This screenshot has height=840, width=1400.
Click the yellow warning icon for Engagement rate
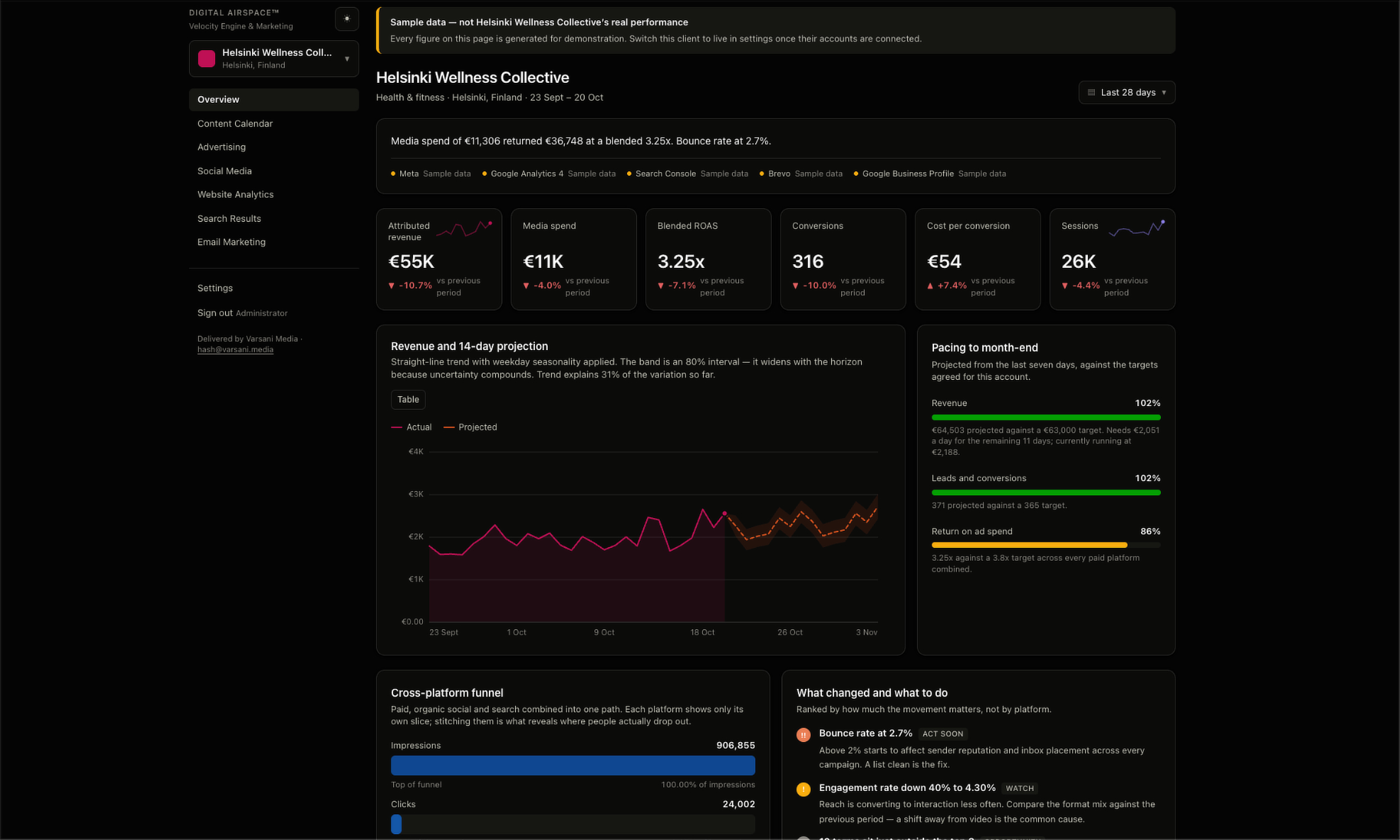point(803,789)
